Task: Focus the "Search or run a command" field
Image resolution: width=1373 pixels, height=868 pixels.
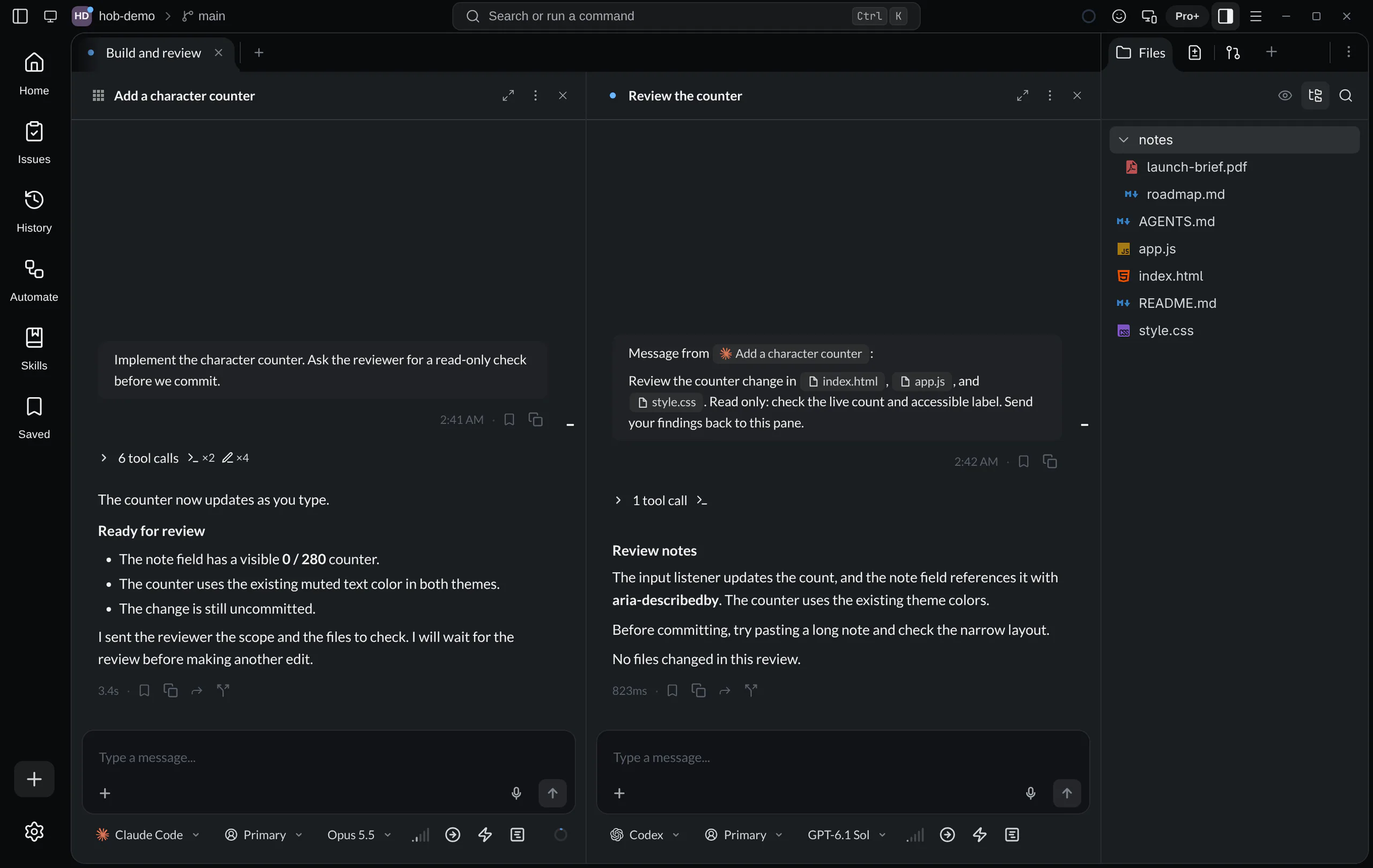Action: click(x=686, y=16)
